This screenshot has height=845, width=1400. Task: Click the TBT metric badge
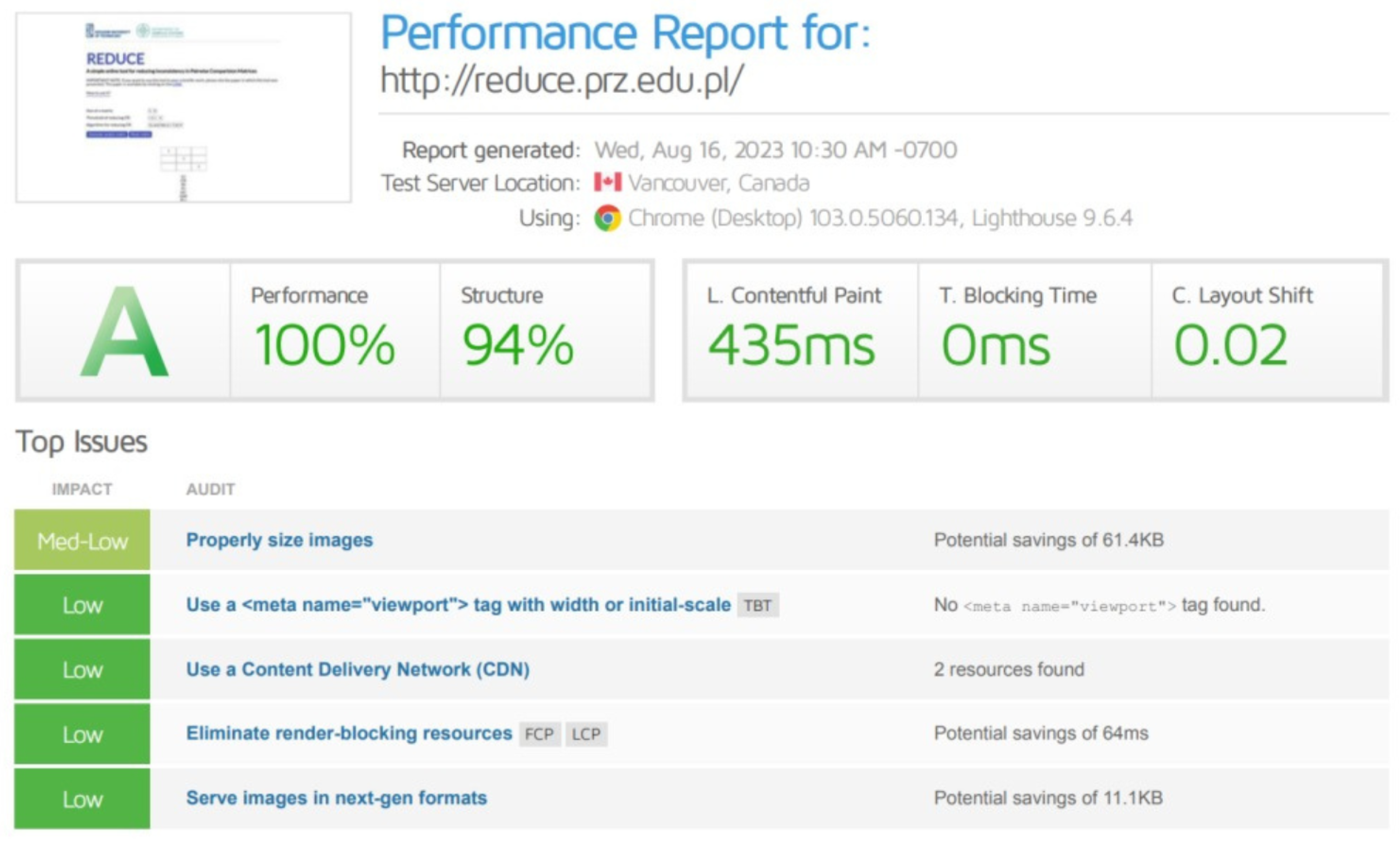[x=758, y=605]
